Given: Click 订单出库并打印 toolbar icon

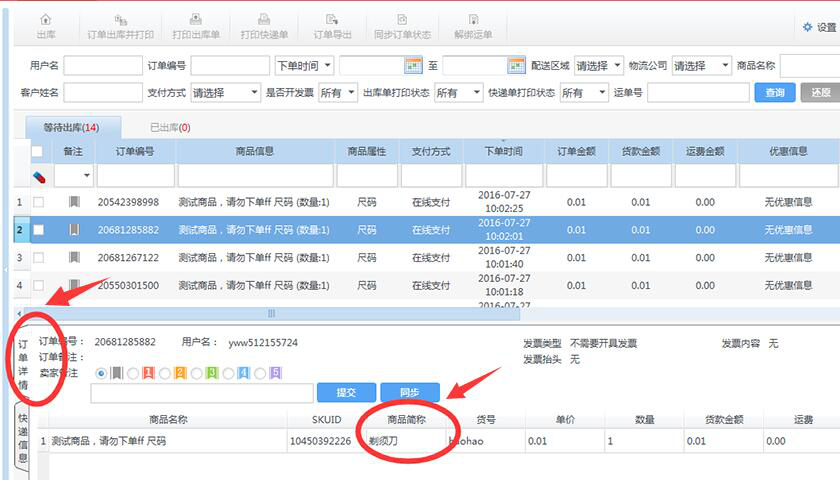Looking at the screenshot, I should [120, 21].
